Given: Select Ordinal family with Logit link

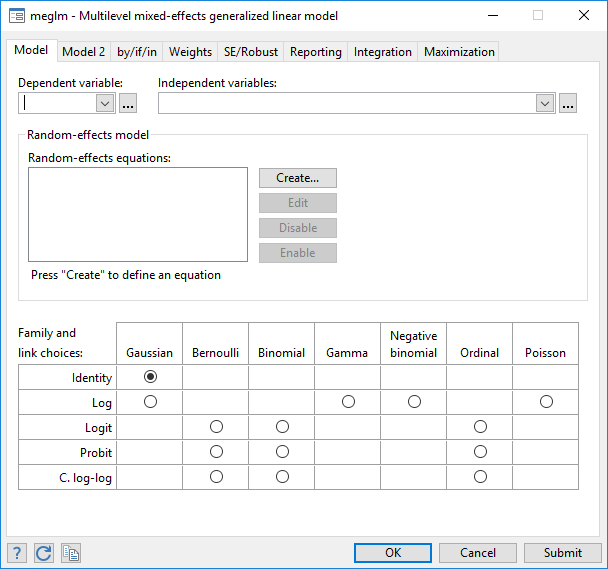Looking at the screenshot, I should [480, 427].
